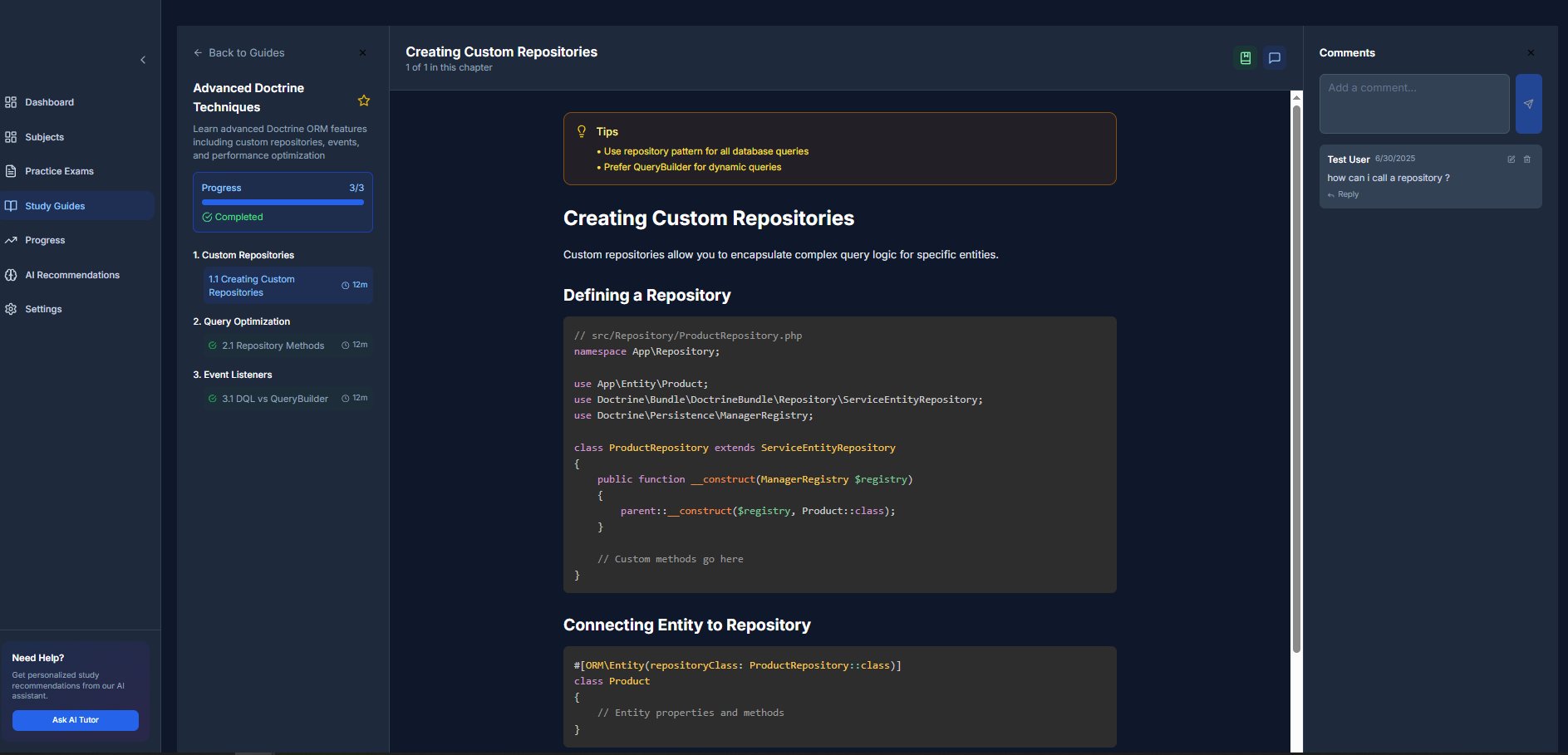Image resolution: width=1568 pixels, height=755 pixels.
Task: Select Study Guides in the sidebar
Action: click(x=76, y=206)
